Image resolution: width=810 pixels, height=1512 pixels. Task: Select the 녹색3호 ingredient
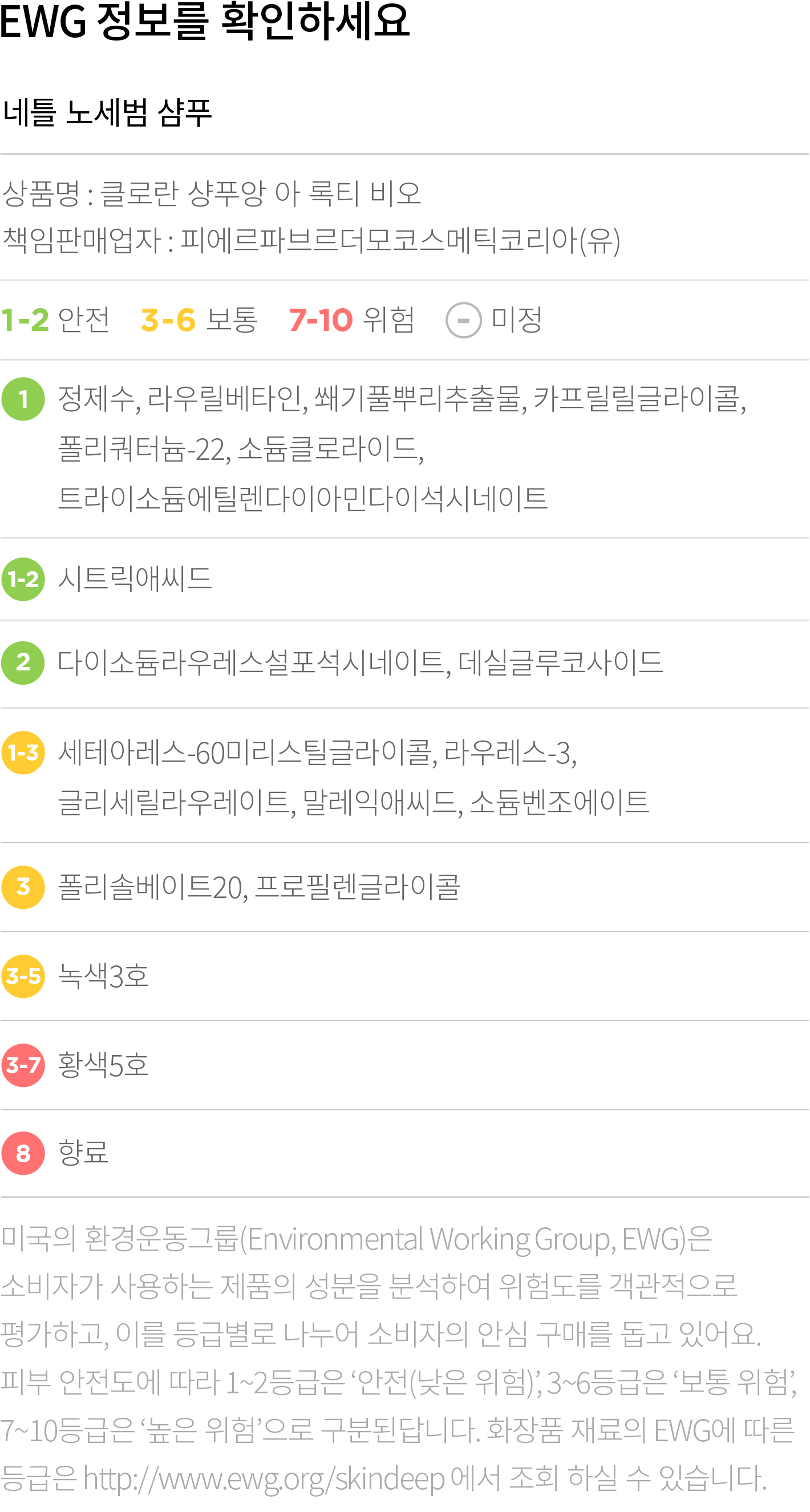[103, 976]
